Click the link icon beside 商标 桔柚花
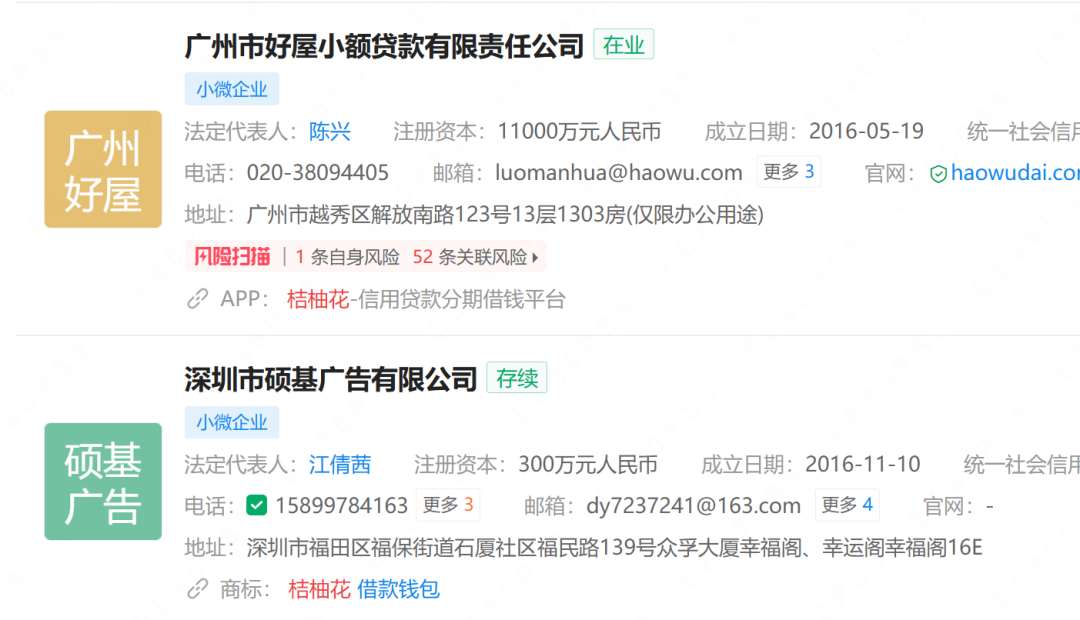The height and width of the screenshot is (620, 1080). (x=198, y=589)
